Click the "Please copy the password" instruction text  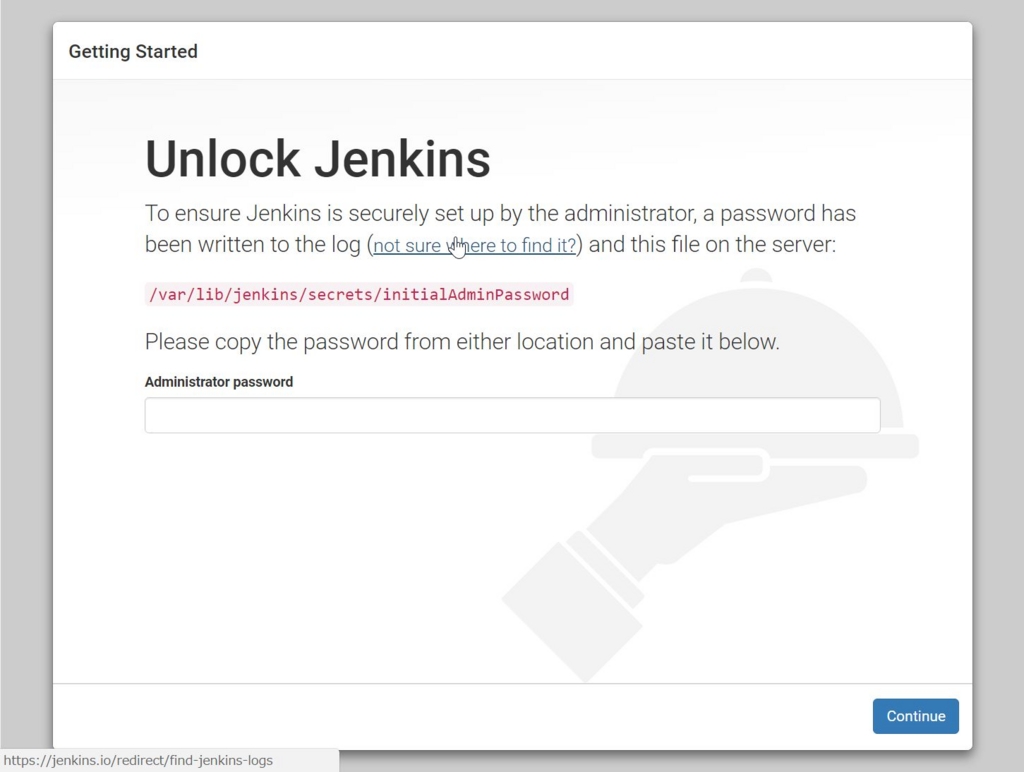pyautogui.click(x=462, y=342)
